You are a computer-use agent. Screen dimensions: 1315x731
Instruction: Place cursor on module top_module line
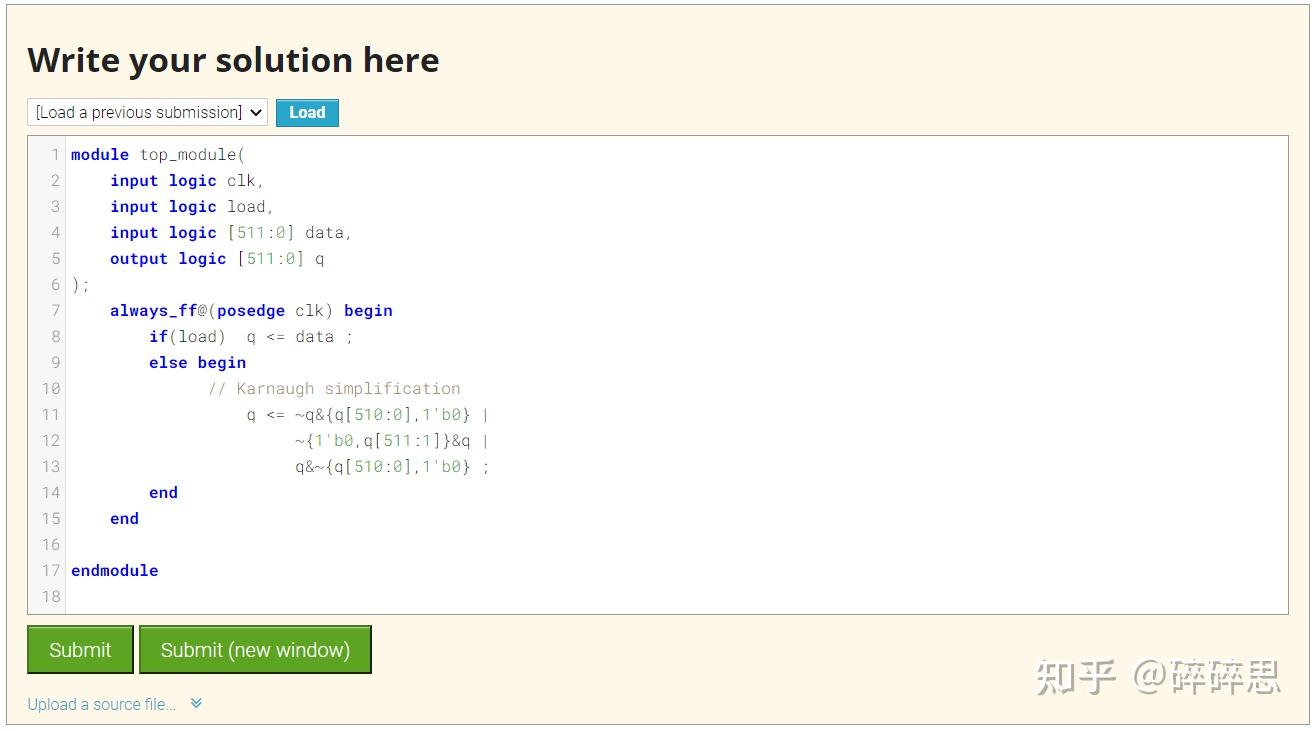(x=157, y=154)
